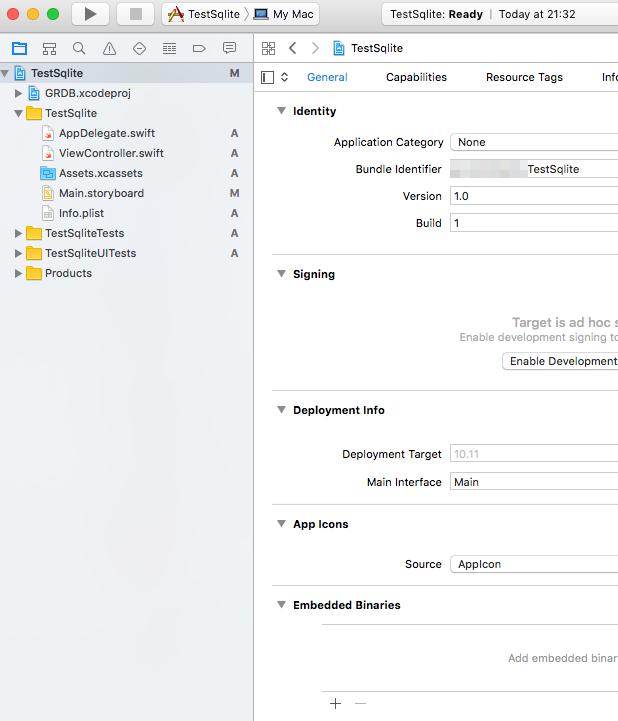
Task: Click the Build number field
Action: point(534,223)
